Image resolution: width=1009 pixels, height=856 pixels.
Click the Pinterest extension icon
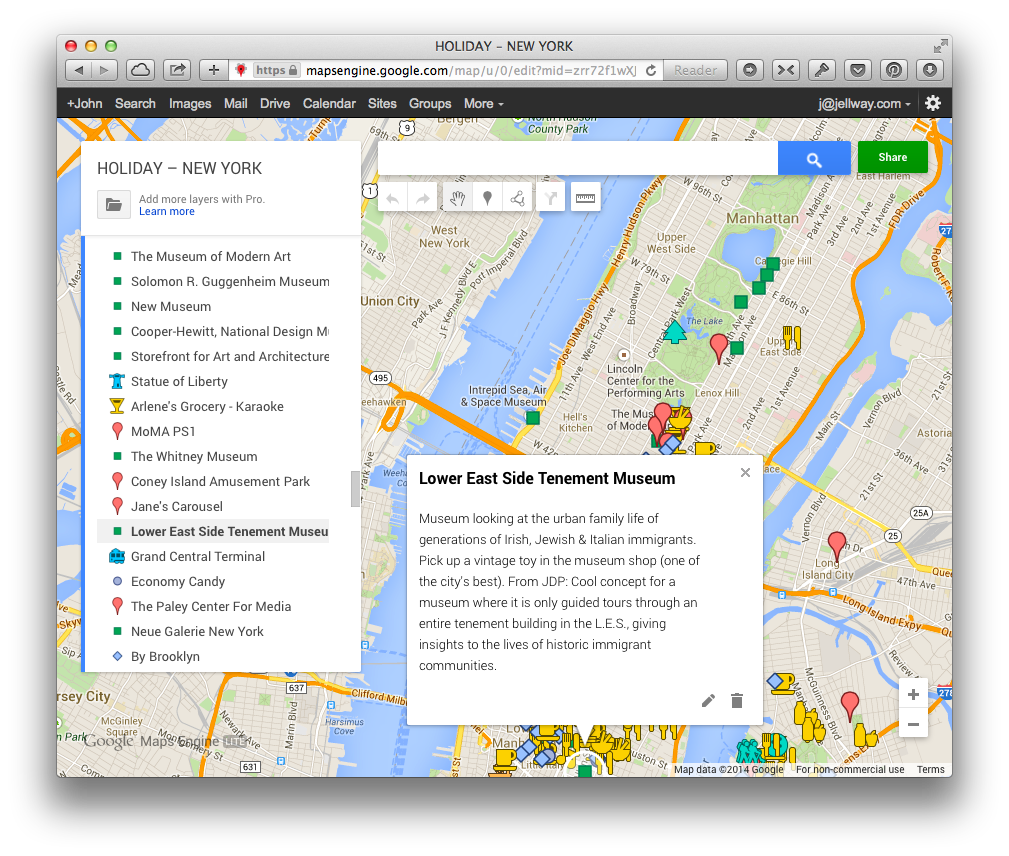[x=894, y=70]
